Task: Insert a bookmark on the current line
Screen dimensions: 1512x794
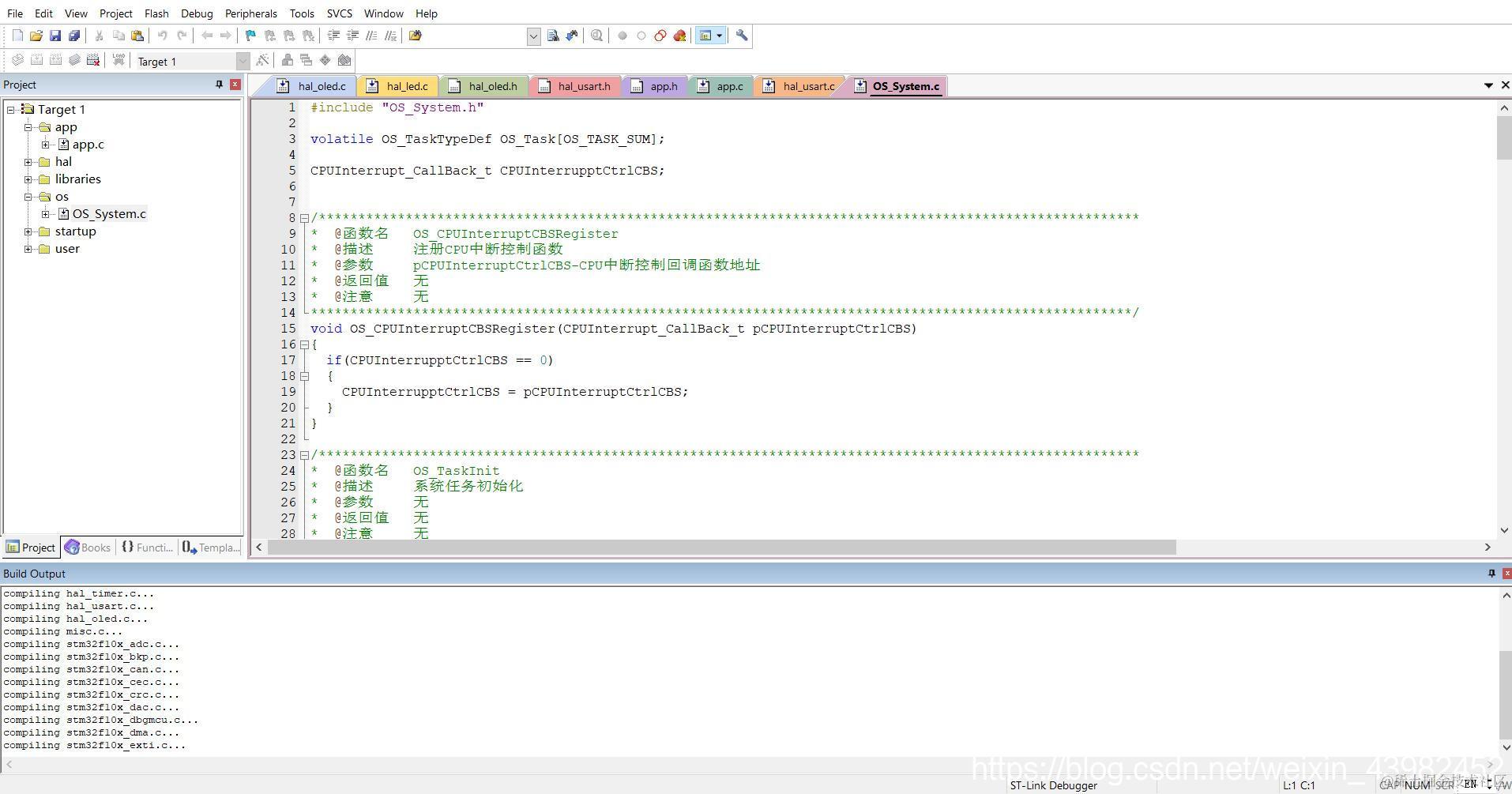Action: click(x=251, y=36)
